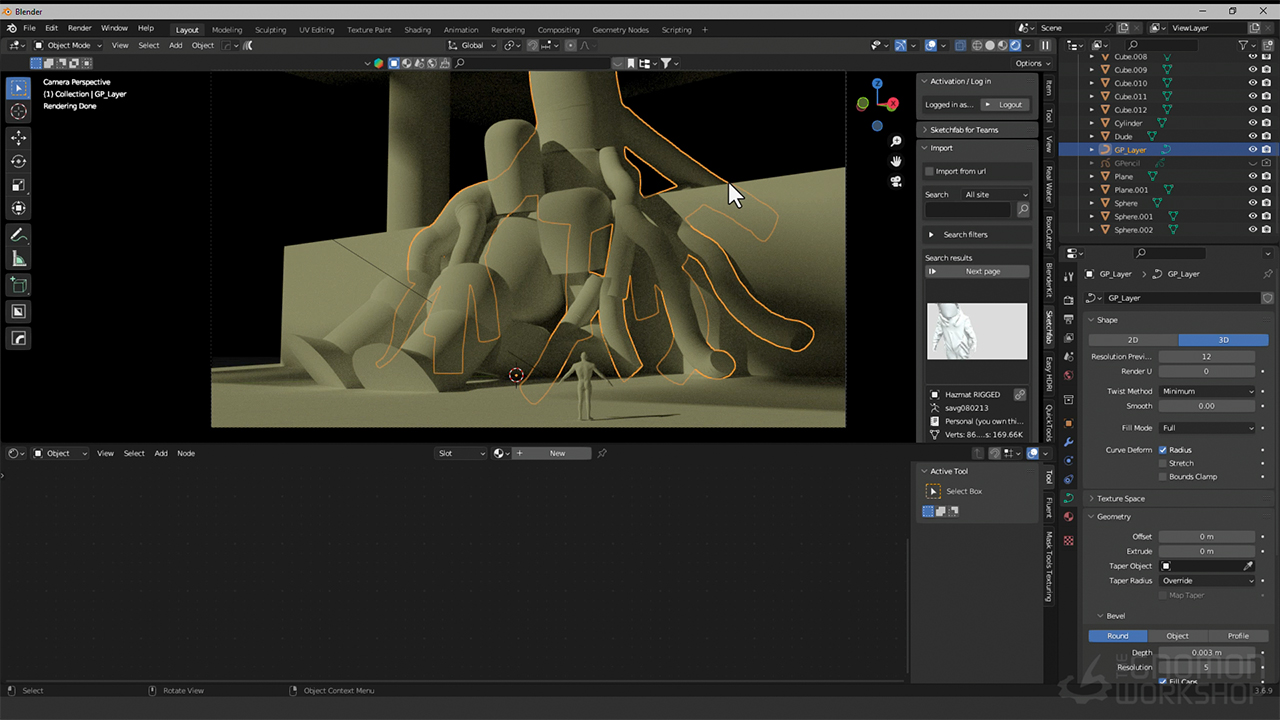The width and height of the screenshot is (1280, 720).
Task: Click the viewport zoom magnifier icon
Action: tap(896, 142)
